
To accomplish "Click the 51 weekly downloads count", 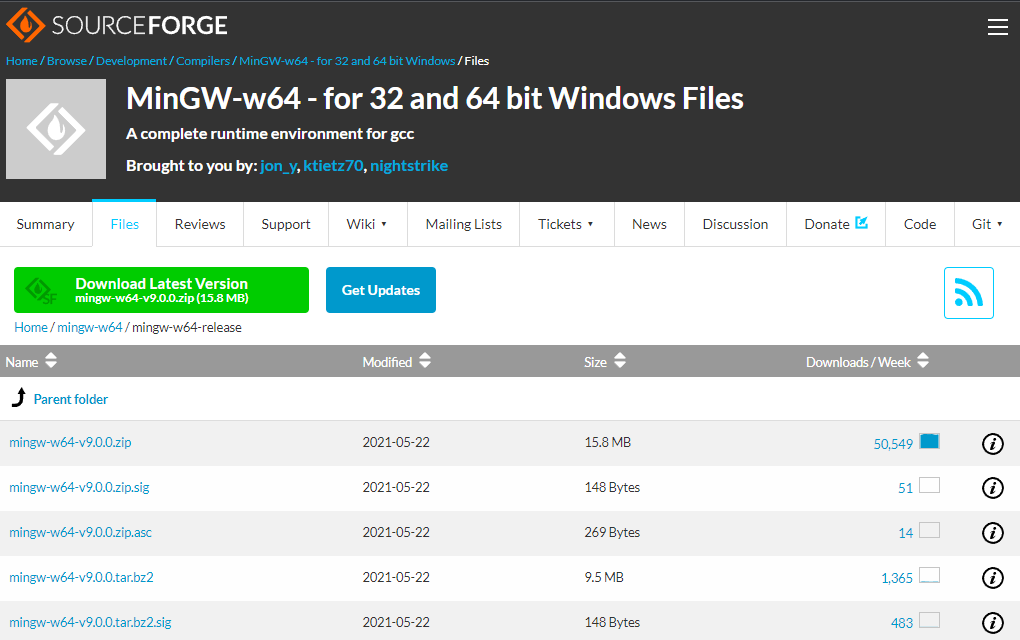I will 906,488.
